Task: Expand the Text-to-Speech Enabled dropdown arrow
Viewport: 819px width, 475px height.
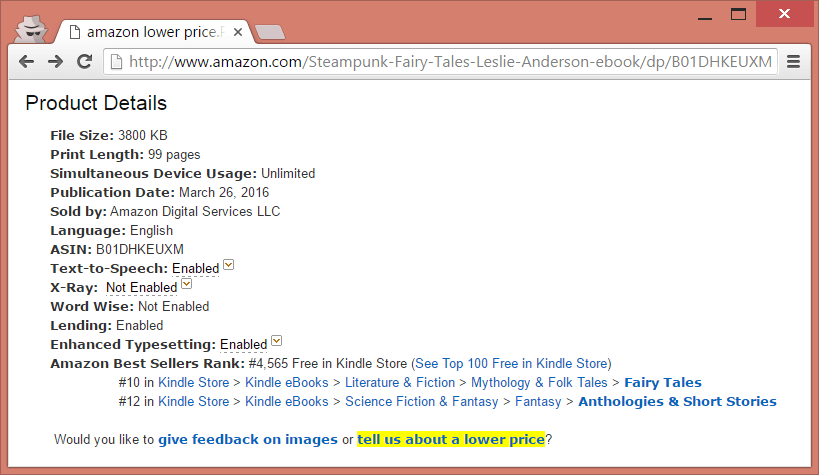Action: point(229,264)
